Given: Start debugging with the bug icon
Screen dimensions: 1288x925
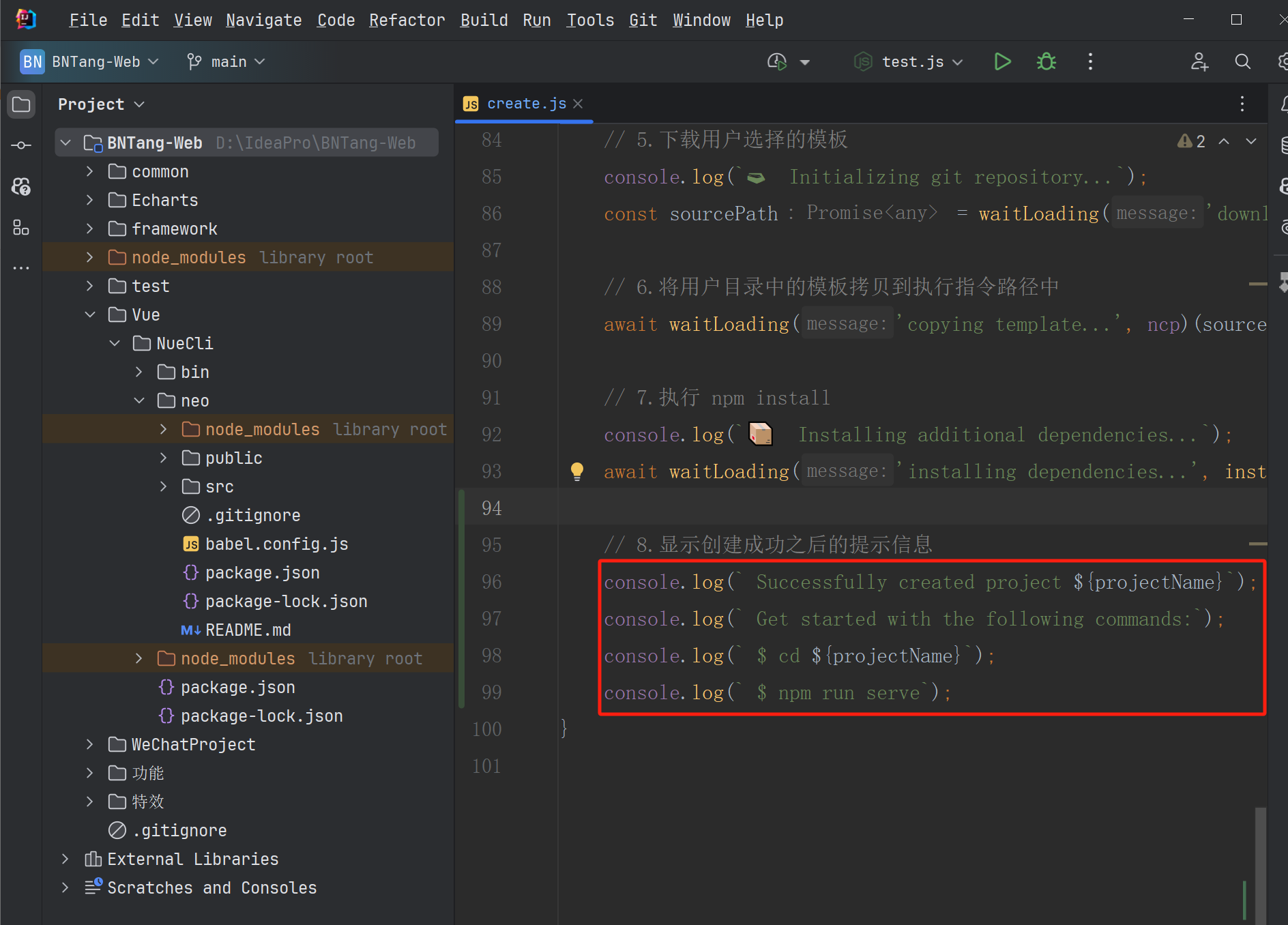Looking at the screenshot, I should click(1046, 62).
